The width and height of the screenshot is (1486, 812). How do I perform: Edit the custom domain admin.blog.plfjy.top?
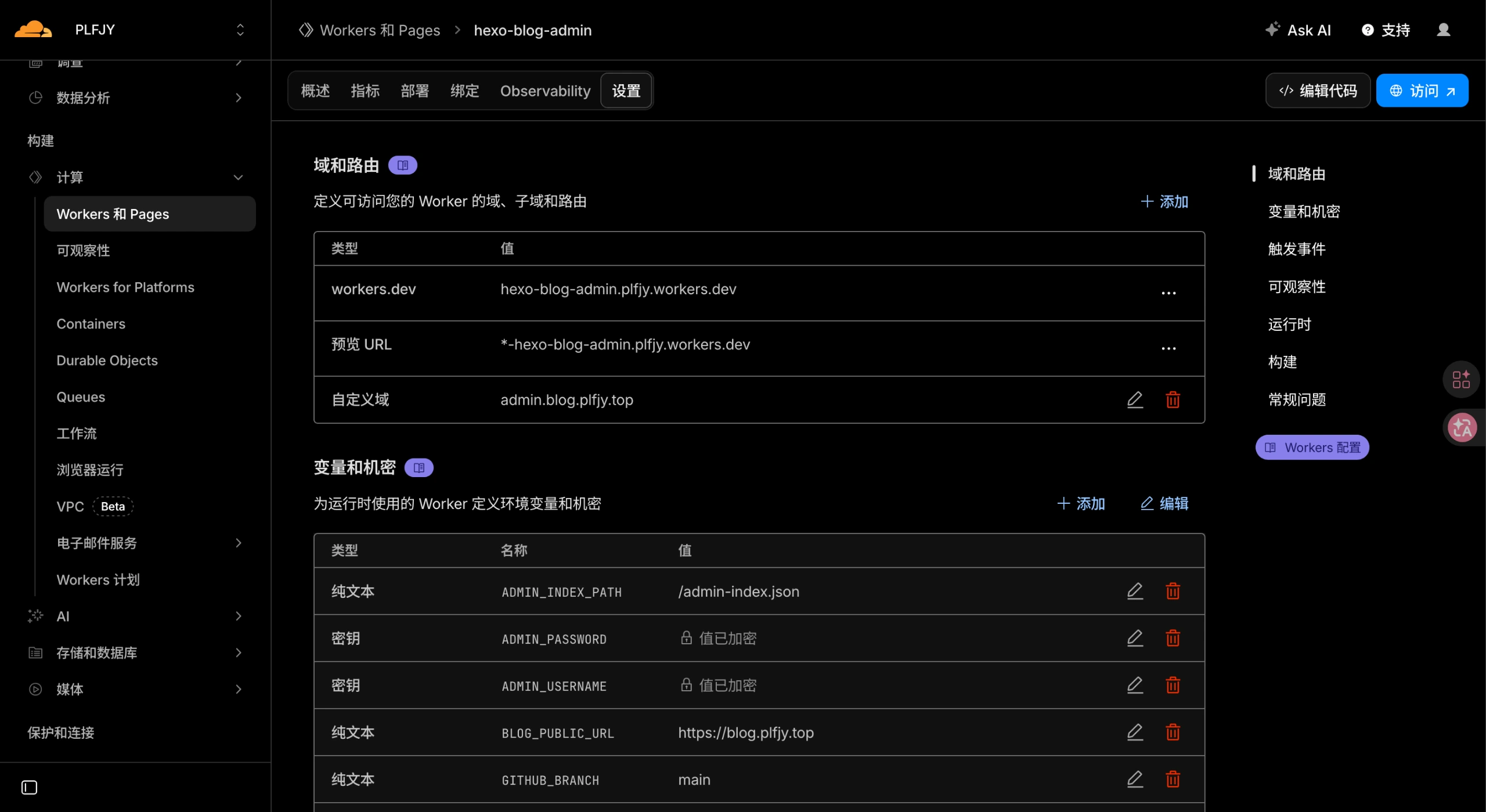1135,399
